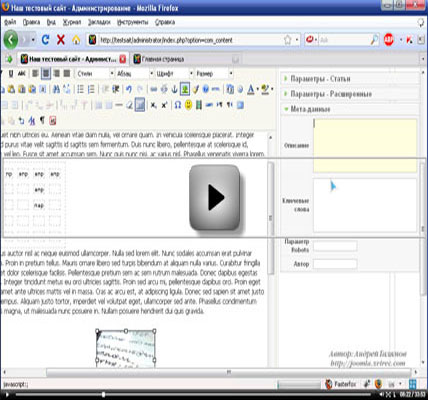Show paragraph pilcrow characters
The width and height of the screenshot is (428, 400).
point(42,120)
